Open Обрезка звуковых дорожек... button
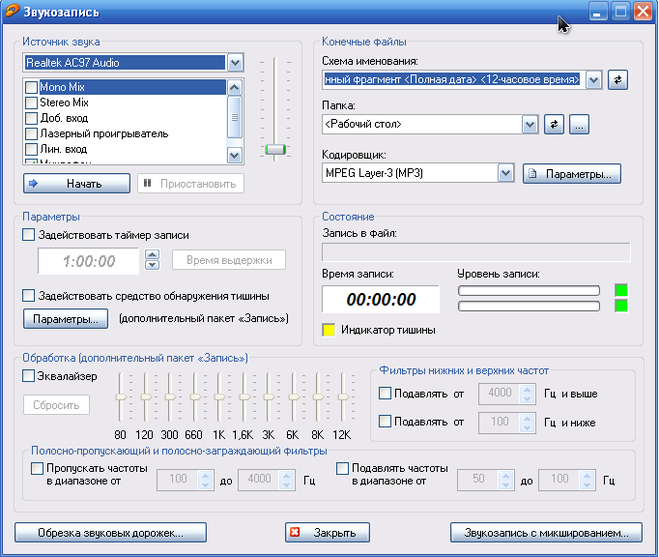The width and height of the screenshot is (659, 557). (x=111, y=533)
